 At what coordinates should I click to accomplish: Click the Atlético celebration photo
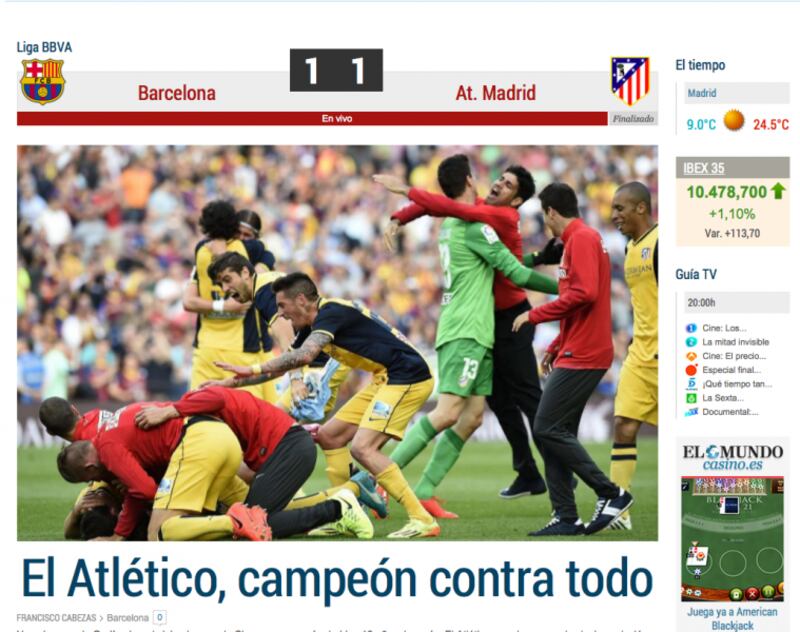337,343
